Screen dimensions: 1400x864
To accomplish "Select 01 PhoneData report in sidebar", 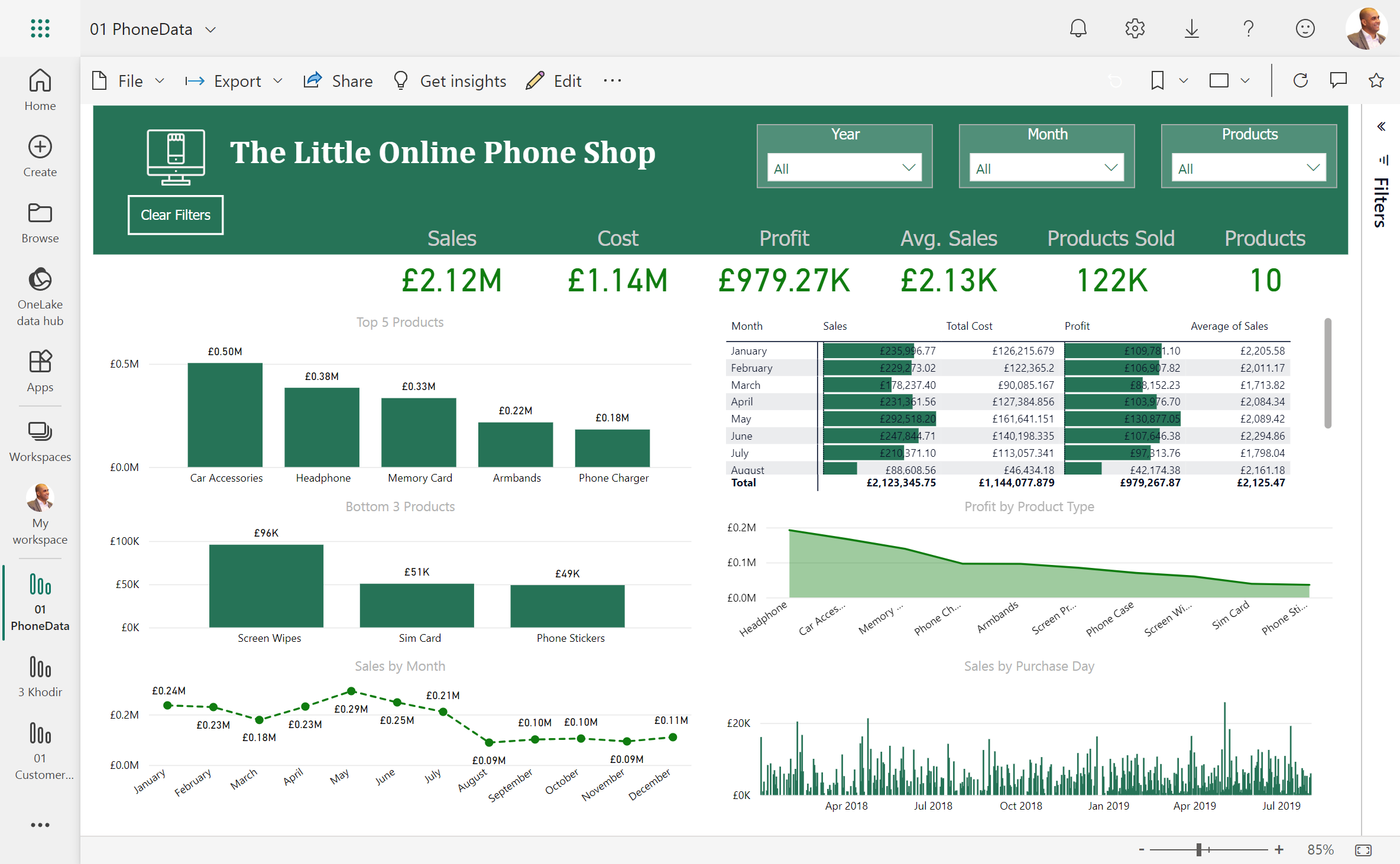I will pyautogui.click(x=40, y=602).
